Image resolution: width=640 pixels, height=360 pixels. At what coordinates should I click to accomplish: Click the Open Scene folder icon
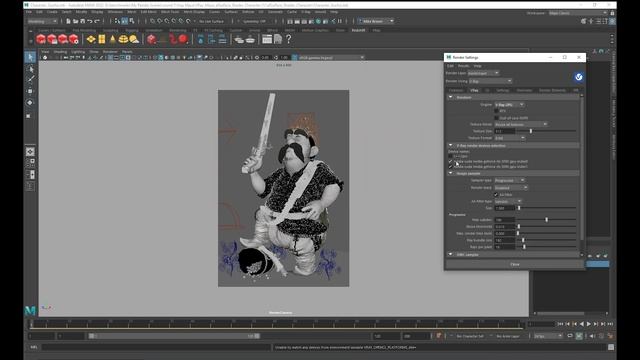76,21
